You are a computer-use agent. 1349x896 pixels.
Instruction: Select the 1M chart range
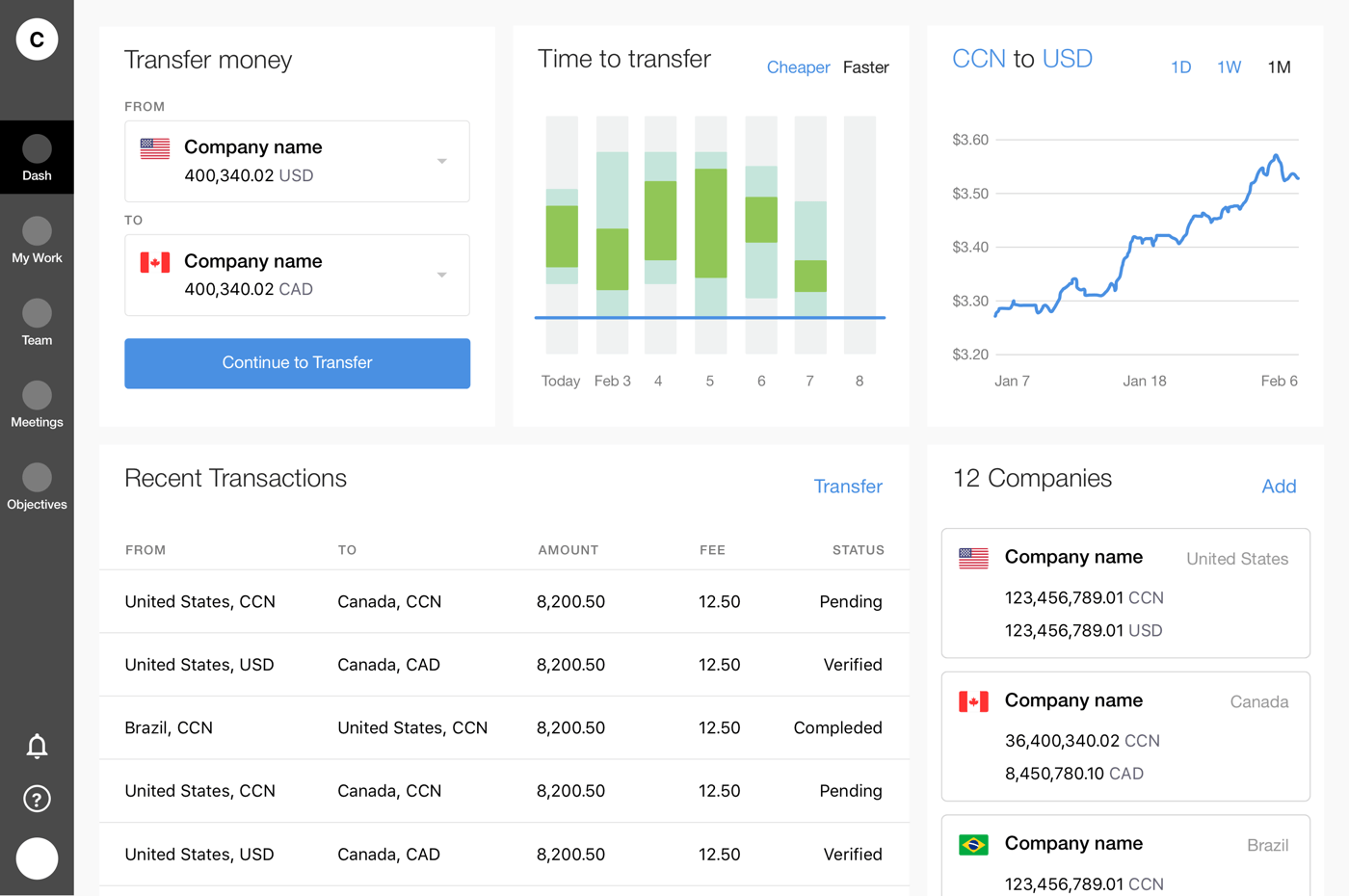coord(1279,67)
